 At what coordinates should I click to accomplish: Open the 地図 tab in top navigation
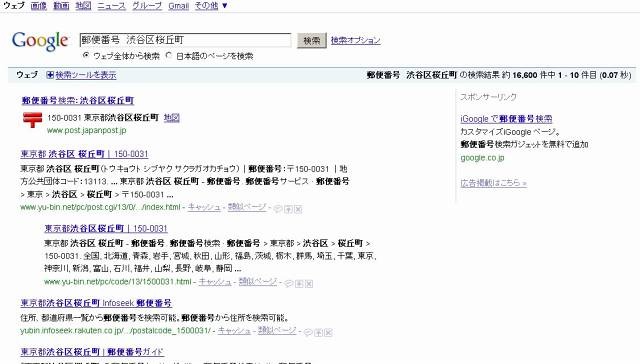click(83, 6)
